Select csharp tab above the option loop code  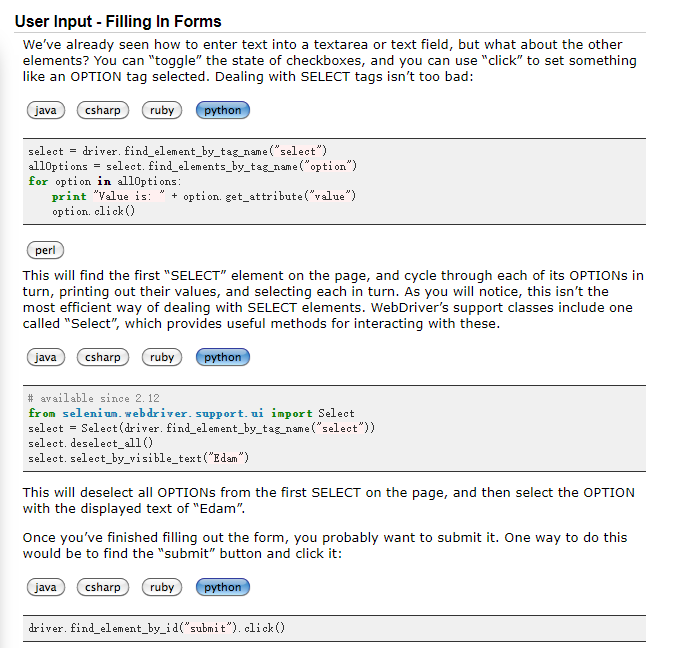[103, 110]
